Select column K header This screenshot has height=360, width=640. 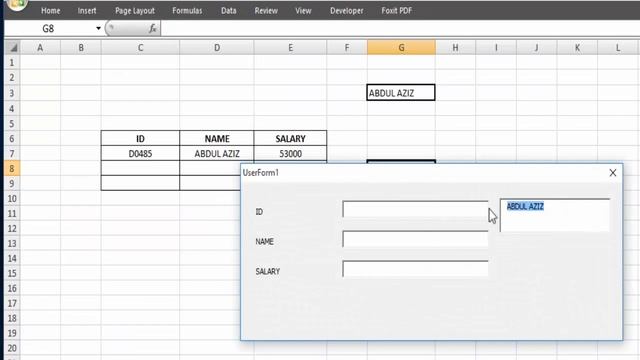pyautogui.click(x=577, y=48)
